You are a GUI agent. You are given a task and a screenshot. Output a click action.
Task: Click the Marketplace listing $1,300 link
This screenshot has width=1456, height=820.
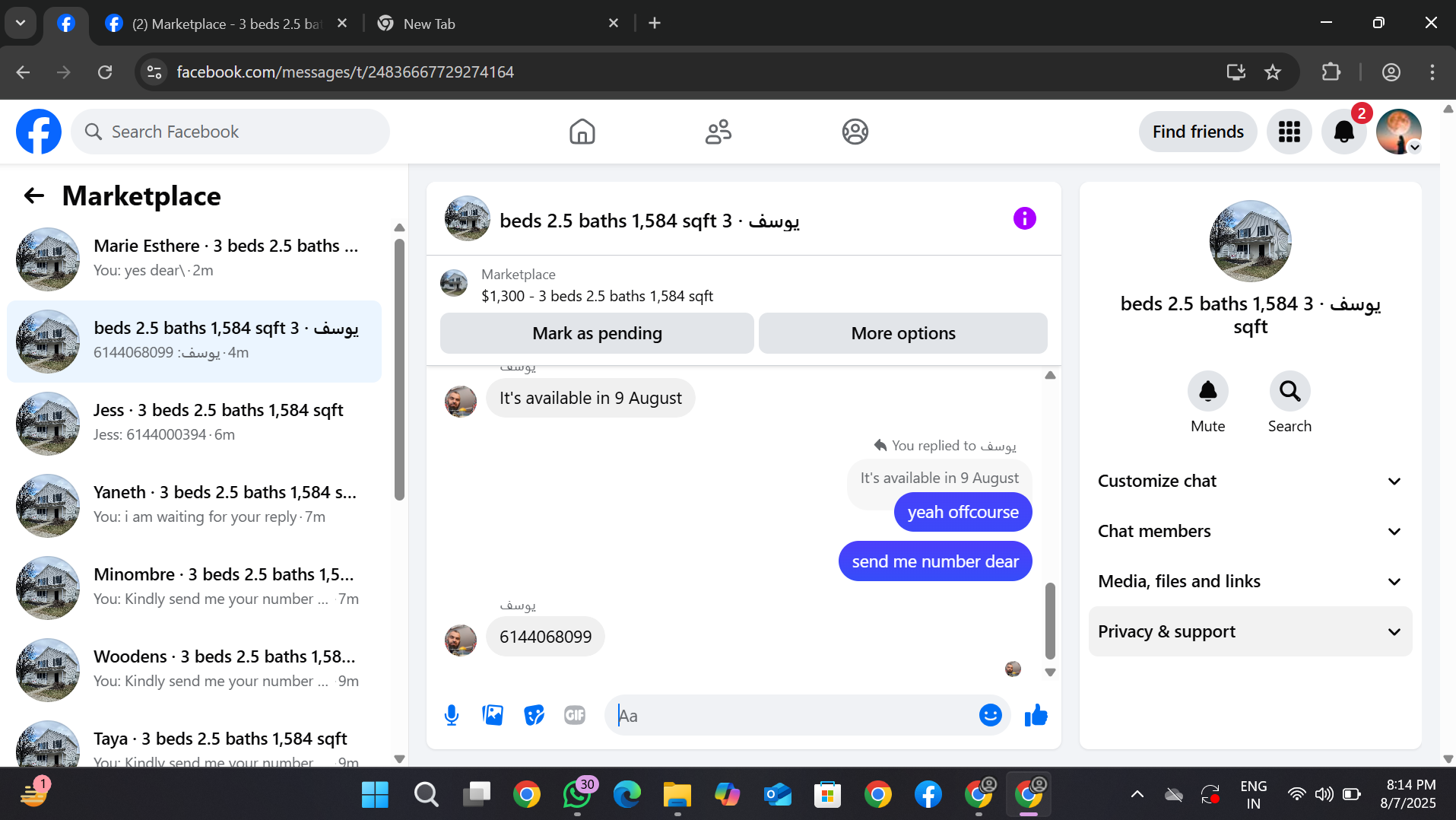597,296
